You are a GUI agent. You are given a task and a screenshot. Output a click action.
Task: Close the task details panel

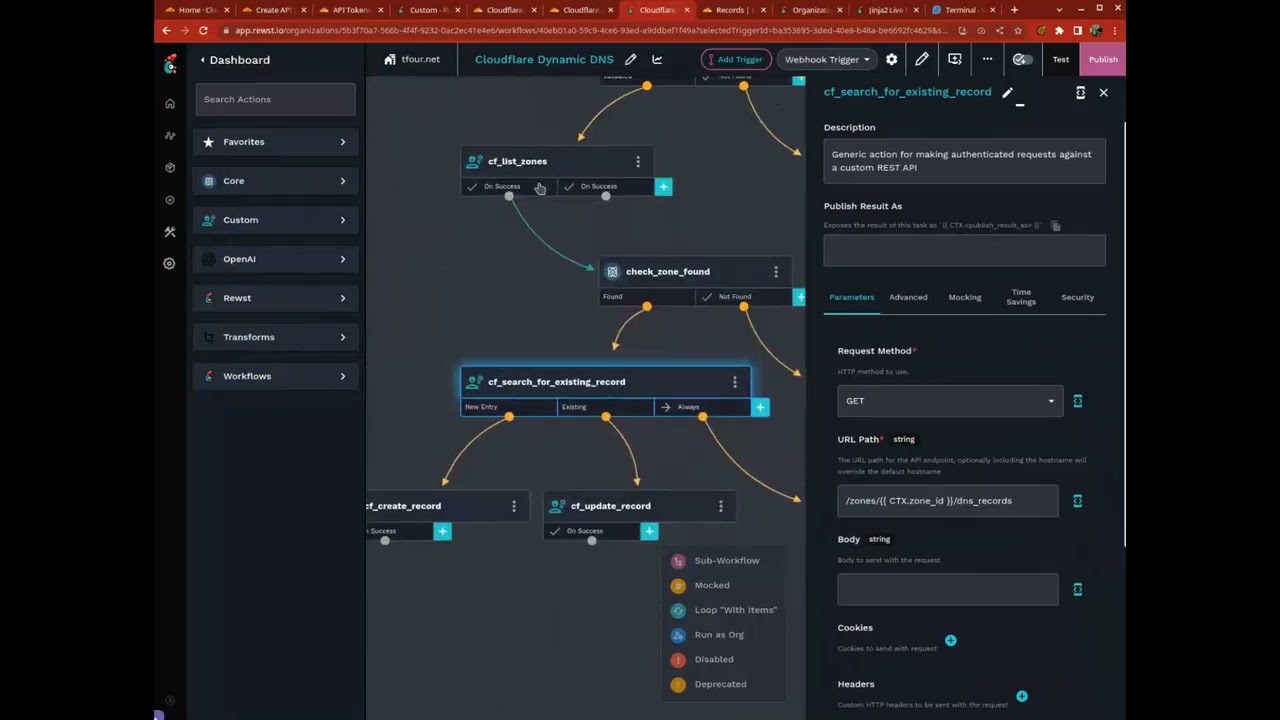[1103, 92]
